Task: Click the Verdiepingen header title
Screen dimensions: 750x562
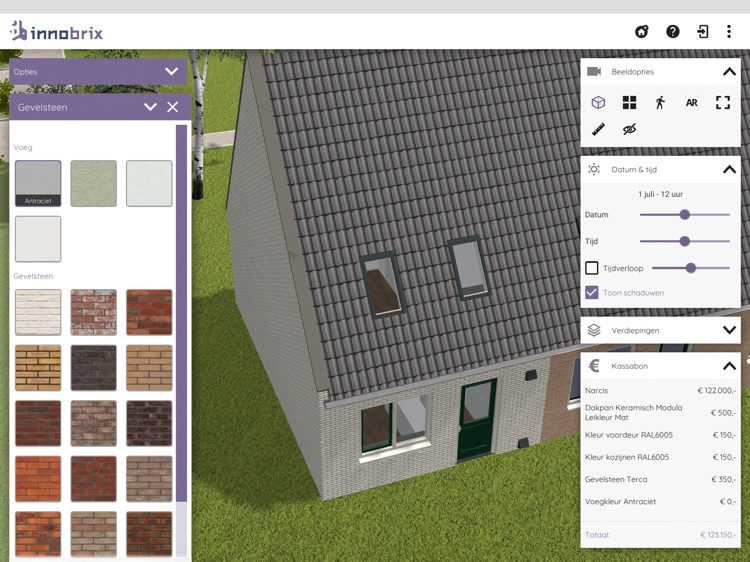Action: point(635,331)
